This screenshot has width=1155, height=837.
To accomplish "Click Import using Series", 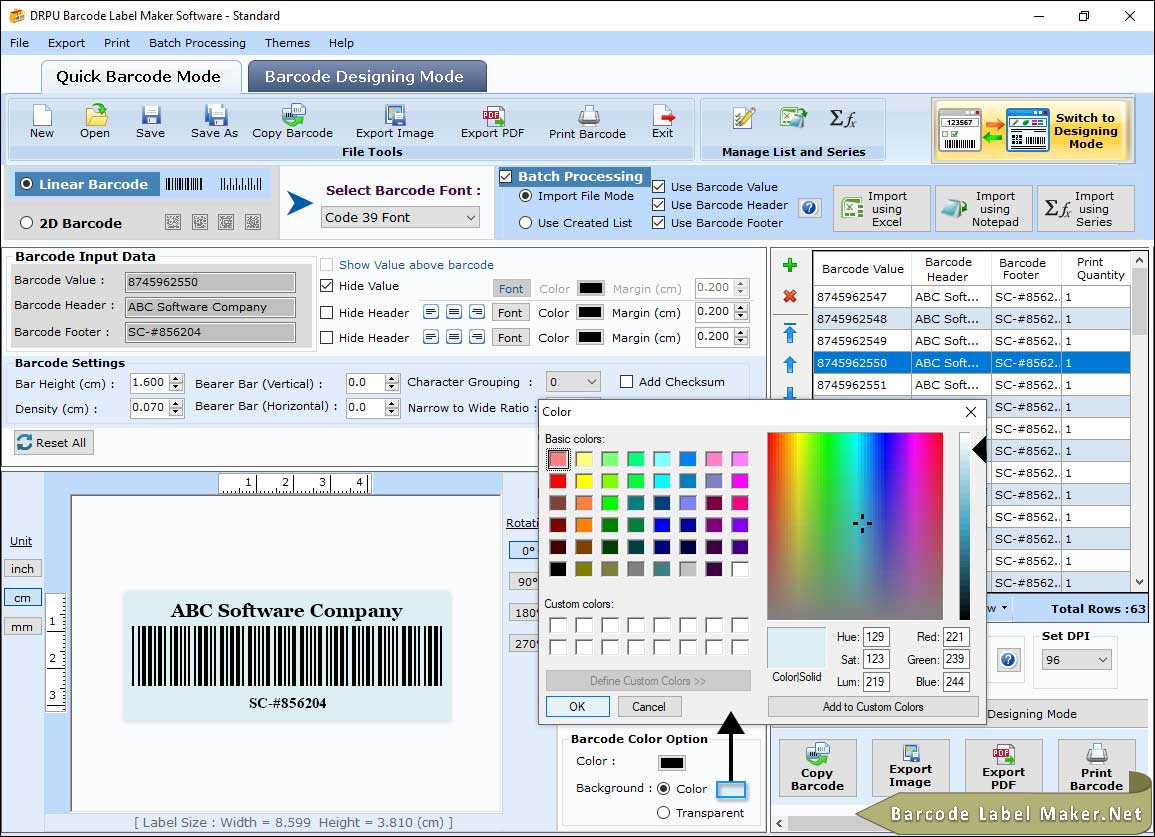I will 1086,209.
